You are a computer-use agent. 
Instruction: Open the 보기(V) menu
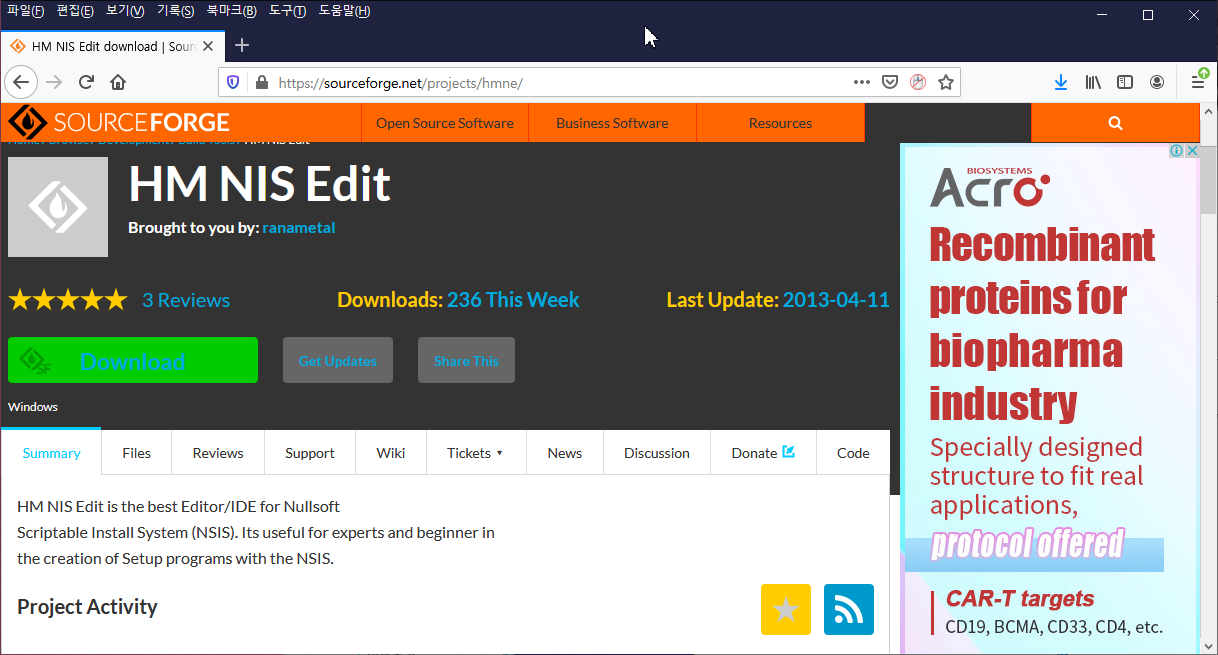125,11
